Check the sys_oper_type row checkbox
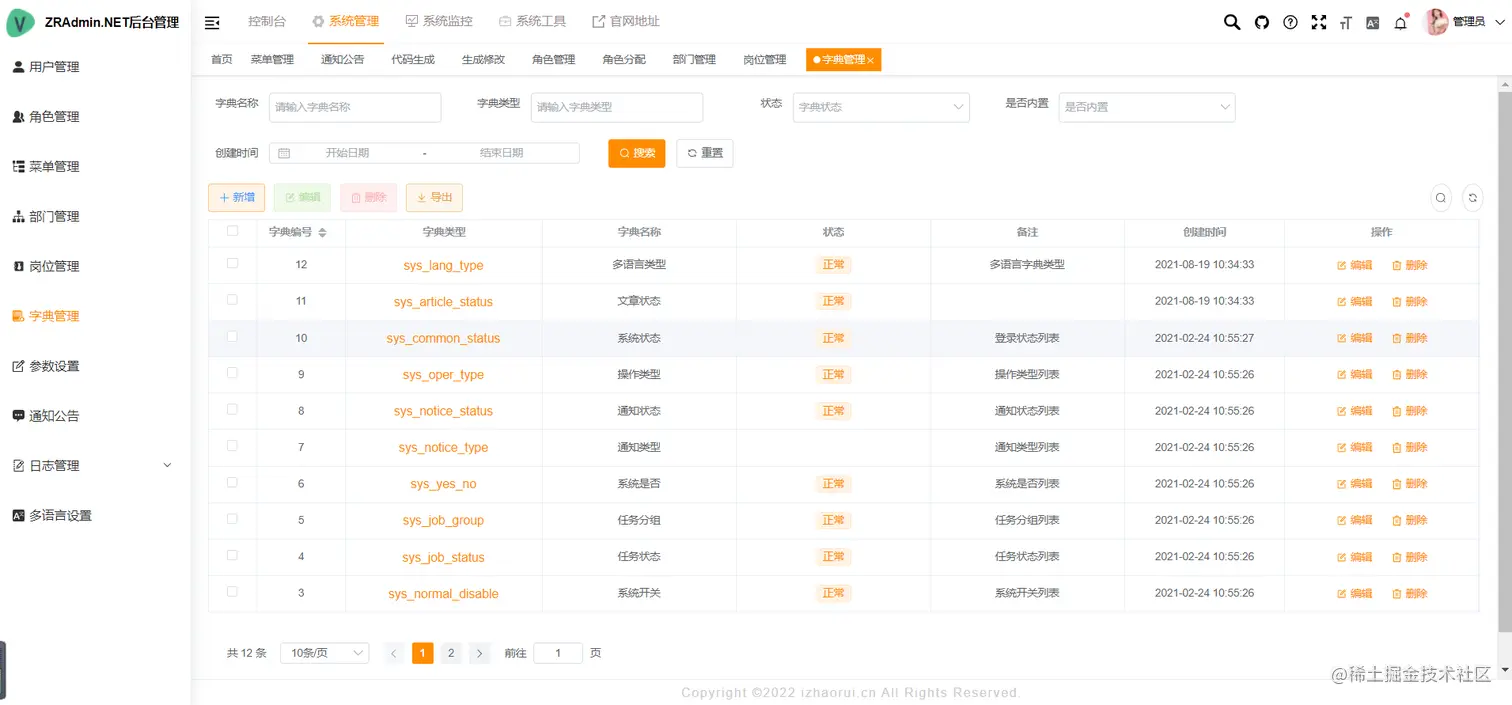The width and height of the screenshot is (1512, 705). pos(233,372)
